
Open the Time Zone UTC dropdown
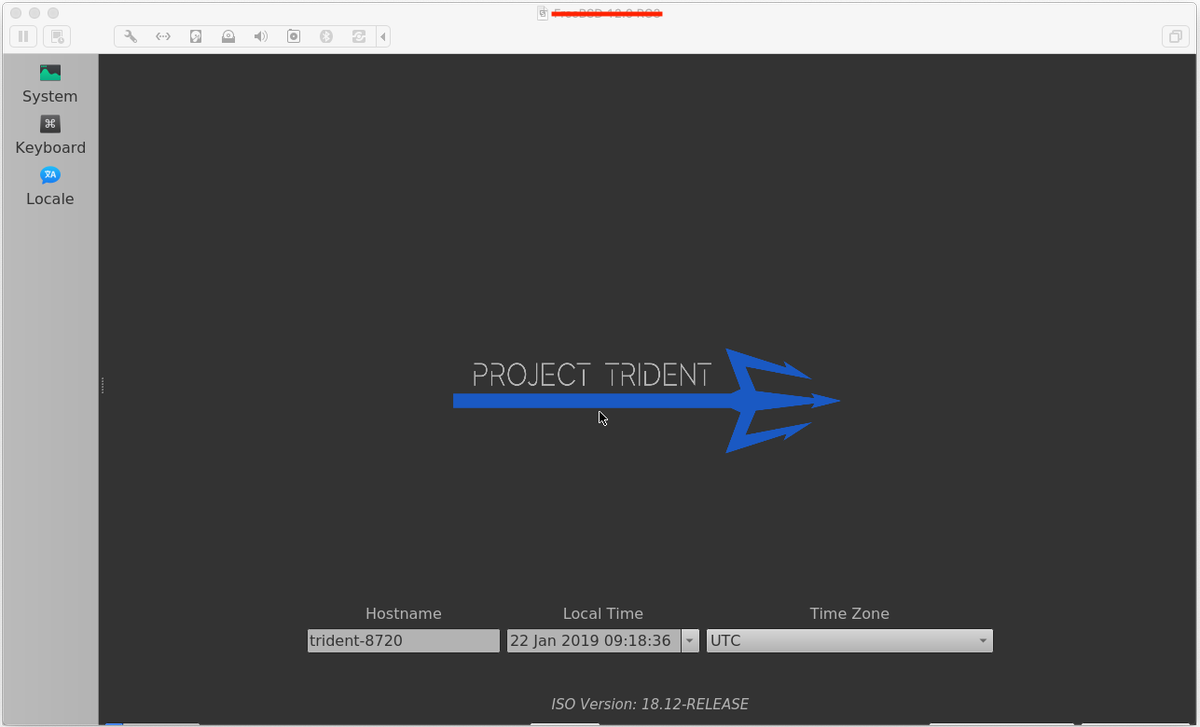(x=849, y=641)
